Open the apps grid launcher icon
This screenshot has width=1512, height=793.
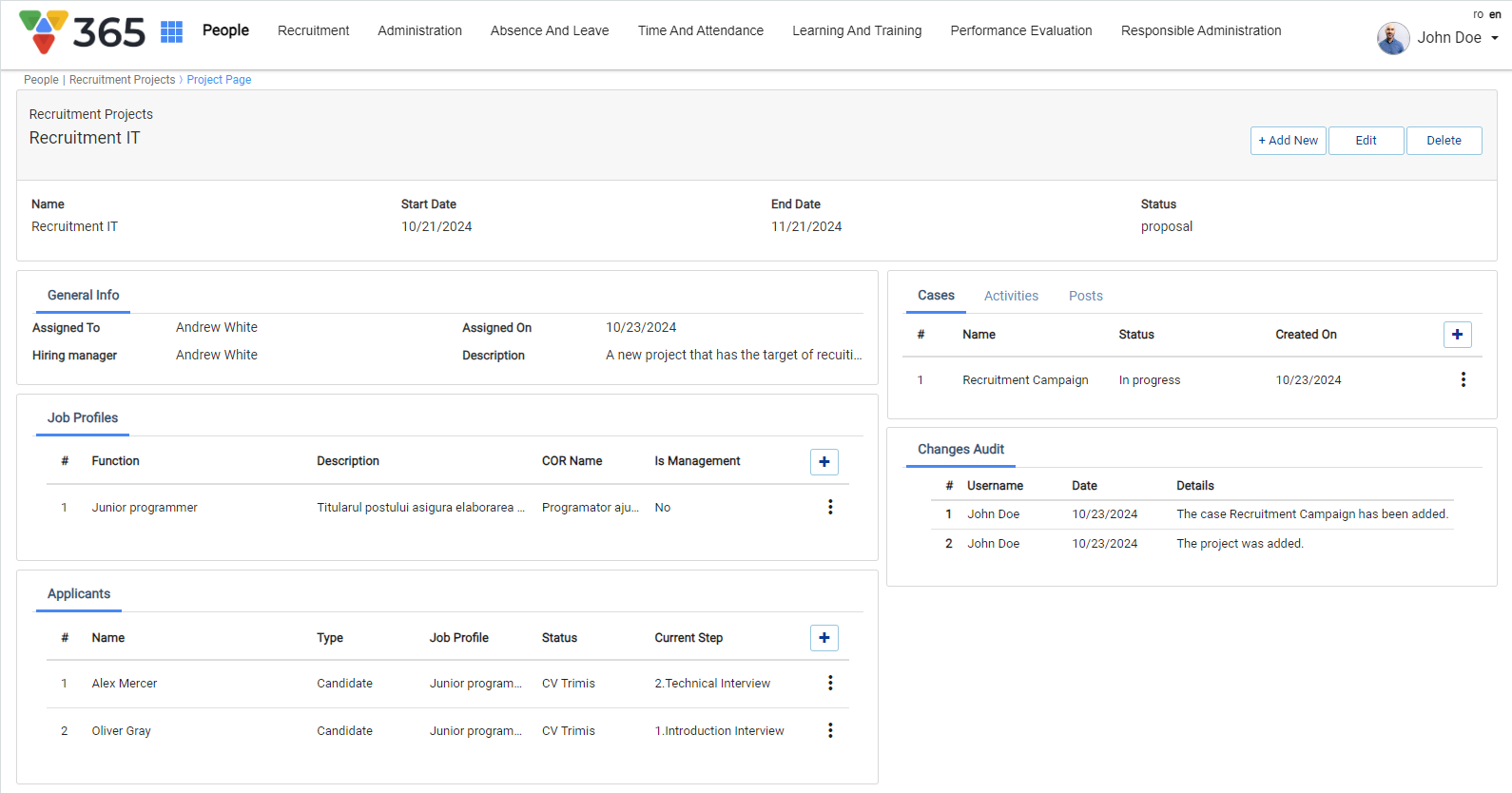coord(171,31)
